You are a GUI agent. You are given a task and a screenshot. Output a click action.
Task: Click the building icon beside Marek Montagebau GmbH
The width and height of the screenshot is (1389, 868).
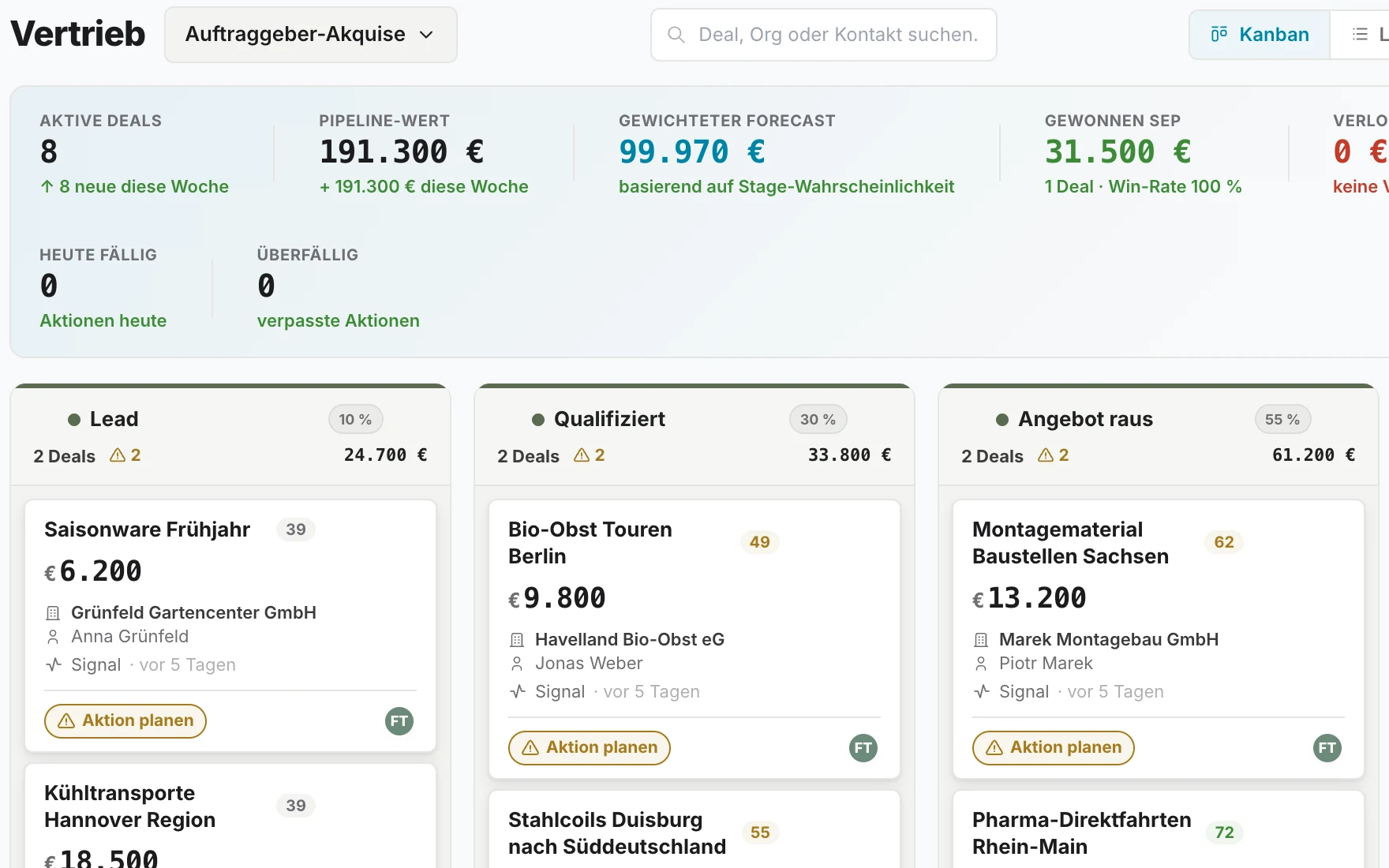981,640
